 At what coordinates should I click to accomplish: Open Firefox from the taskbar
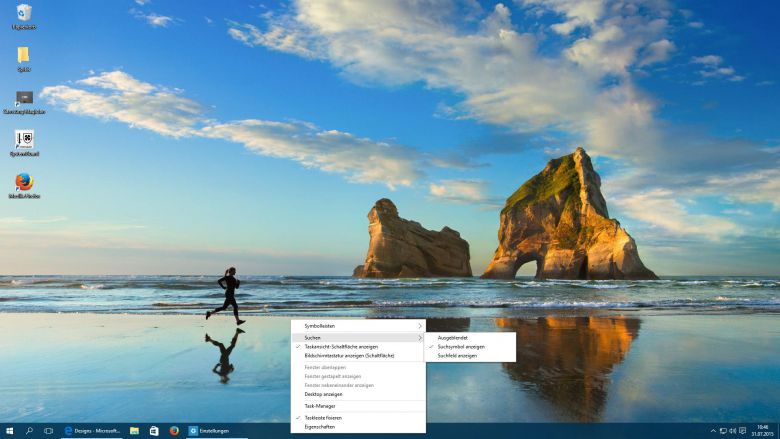click(x=174, y=431)
